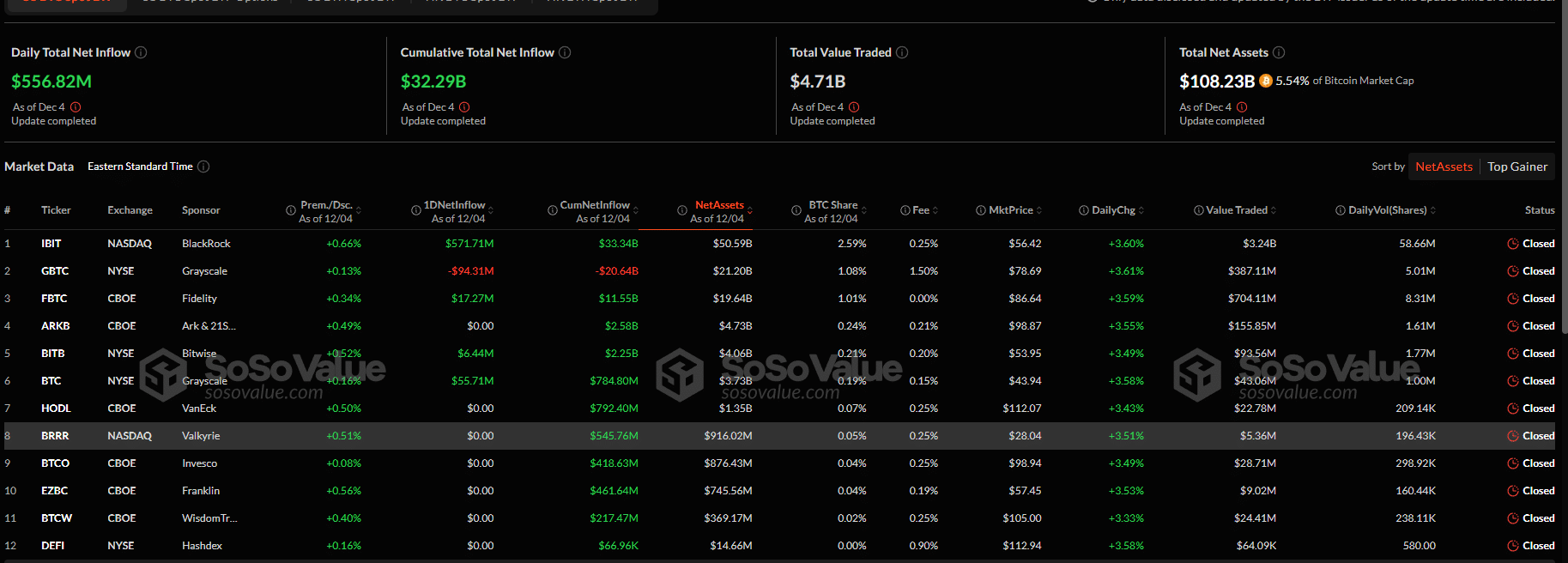
Task: Click info icon before NetAssets column header
Action: 682,210
